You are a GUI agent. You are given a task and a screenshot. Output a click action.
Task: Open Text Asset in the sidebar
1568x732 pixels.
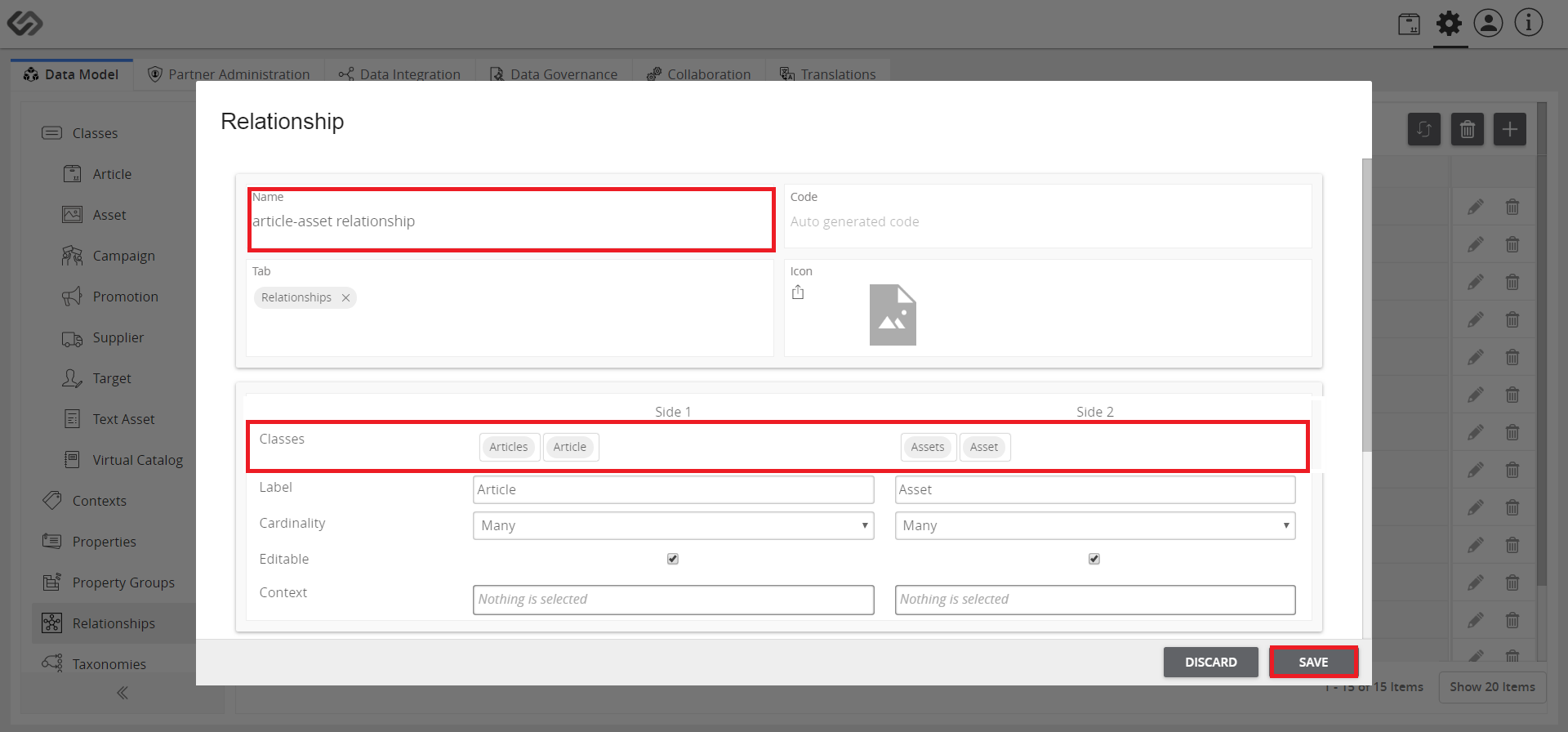point(123,419)
